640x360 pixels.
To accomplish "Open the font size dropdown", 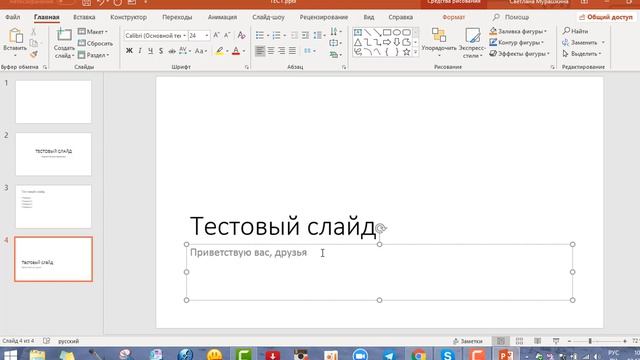I will click(207, 36).
